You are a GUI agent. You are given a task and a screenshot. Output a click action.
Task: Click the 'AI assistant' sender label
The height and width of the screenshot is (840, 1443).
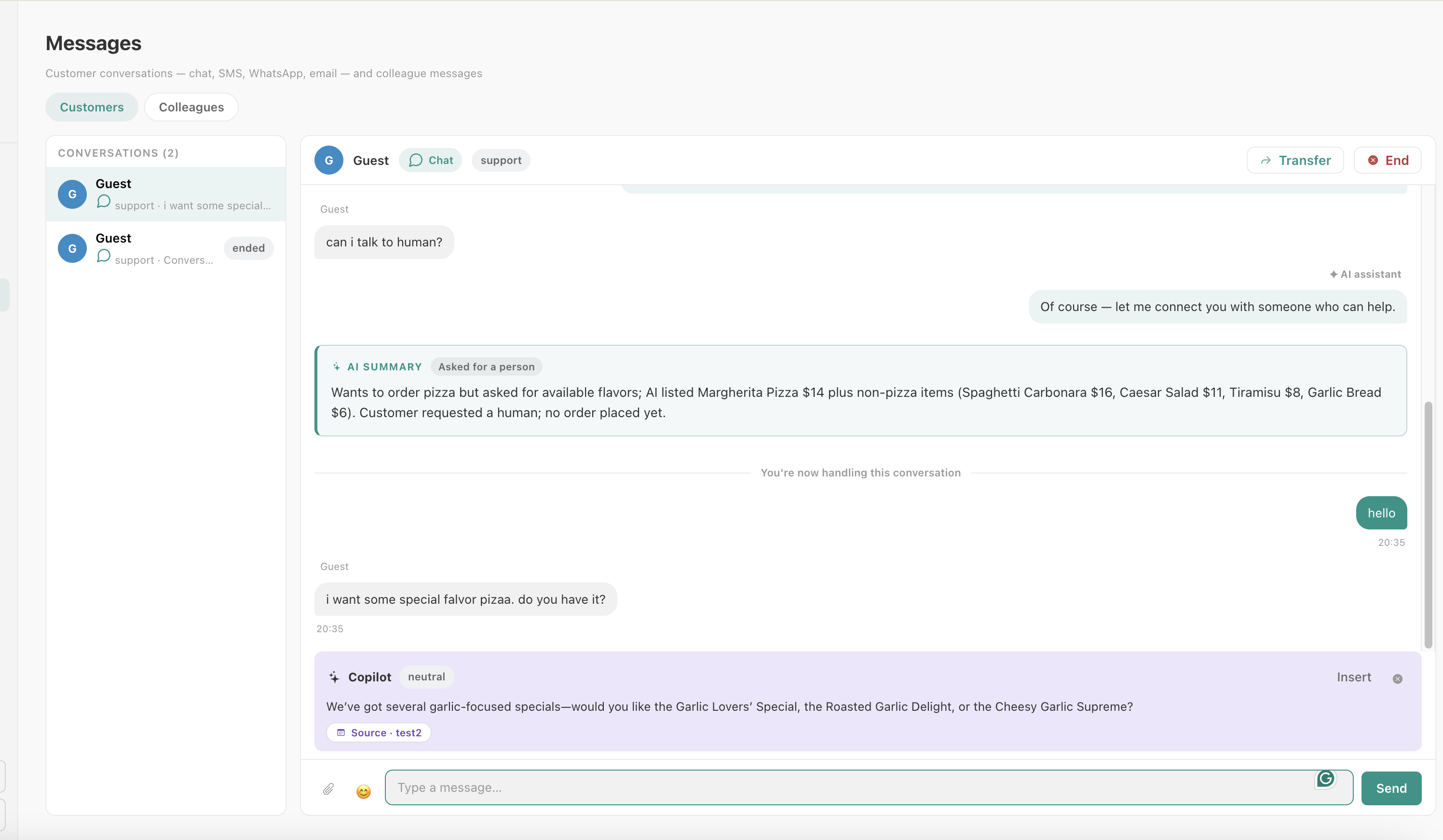click(x=1365, y=274)
